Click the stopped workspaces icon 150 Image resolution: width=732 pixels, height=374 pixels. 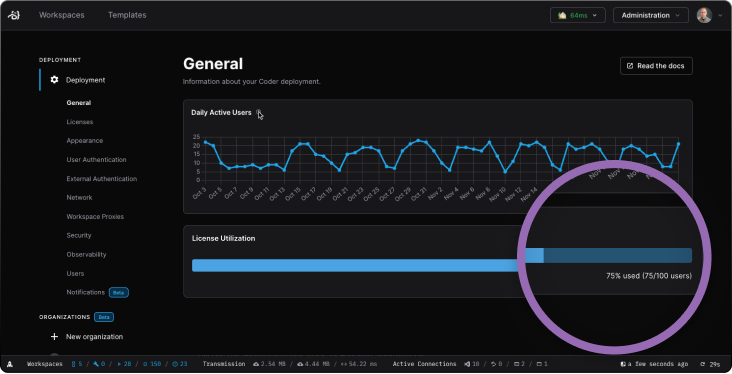pyautogui.click(x=145, y=364)
